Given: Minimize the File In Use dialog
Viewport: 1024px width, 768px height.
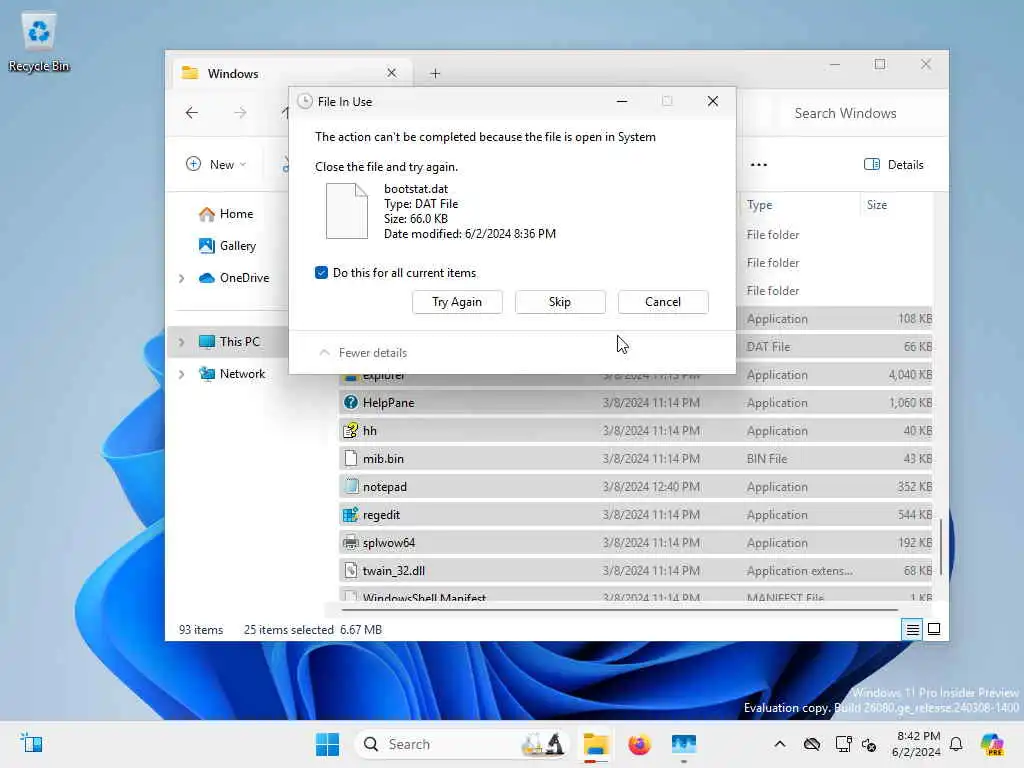Looking at the screenshot, I should pos(622,101).
